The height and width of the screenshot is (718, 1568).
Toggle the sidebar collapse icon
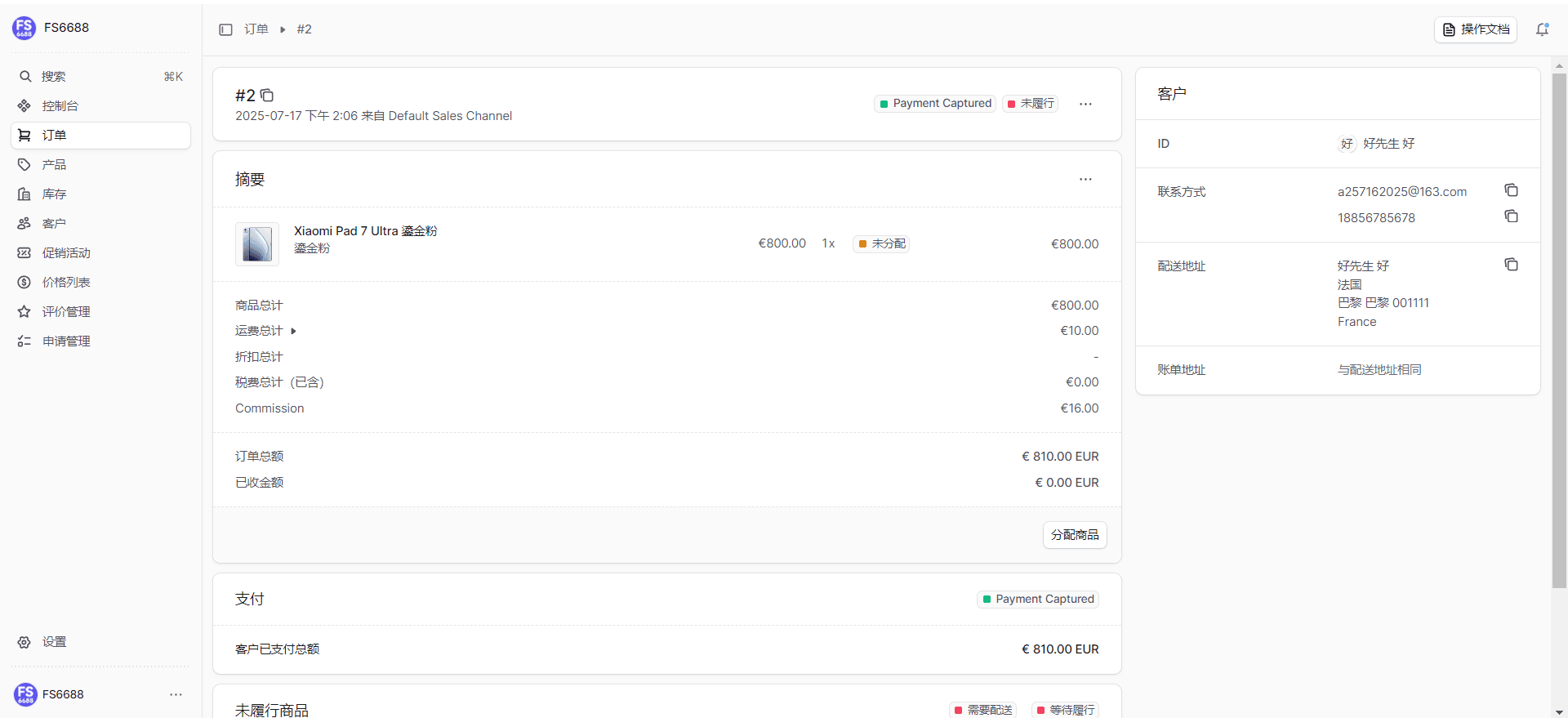pyautogui.click(x=225, y=29)
